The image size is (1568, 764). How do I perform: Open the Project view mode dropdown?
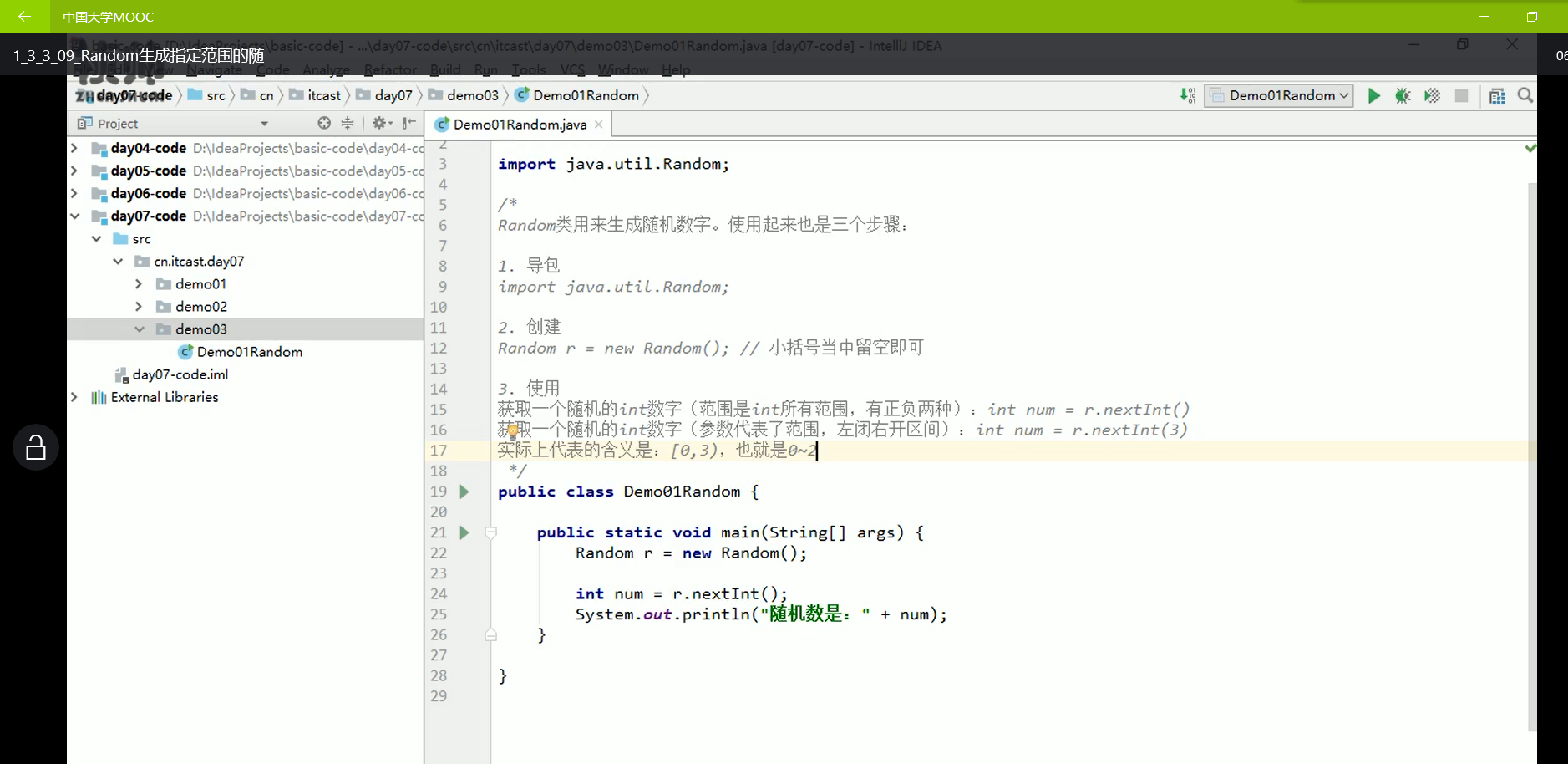click(x=264, y=124)
